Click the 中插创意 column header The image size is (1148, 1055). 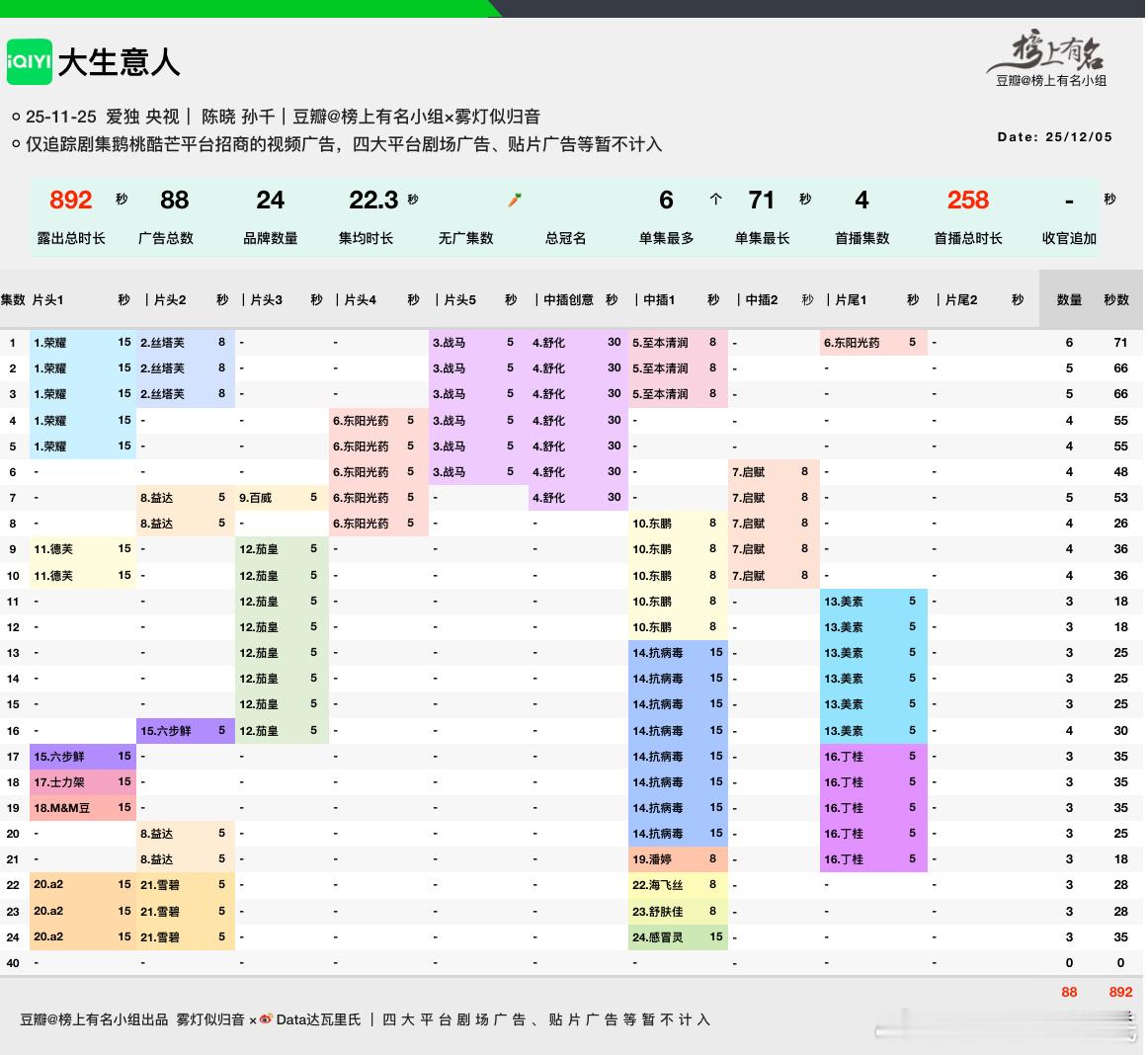pyautogui.click(x=568, y=299)
